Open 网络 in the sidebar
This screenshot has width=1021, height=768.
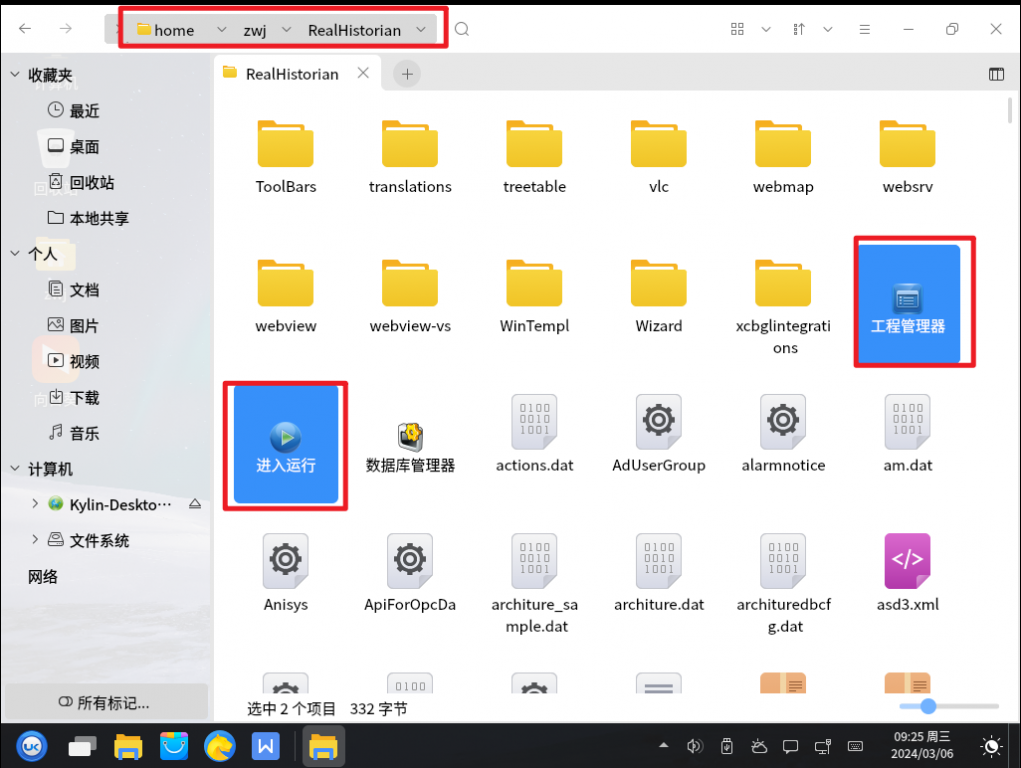[x=43, y=576]
